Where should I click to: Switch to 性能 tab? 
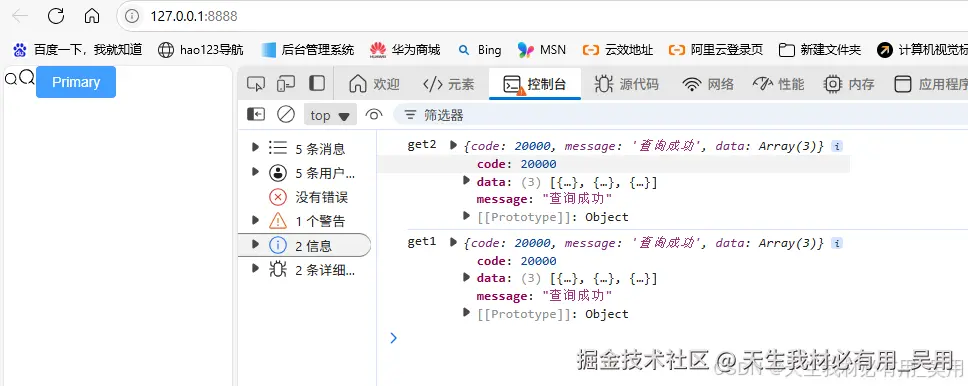coord(779,84)
